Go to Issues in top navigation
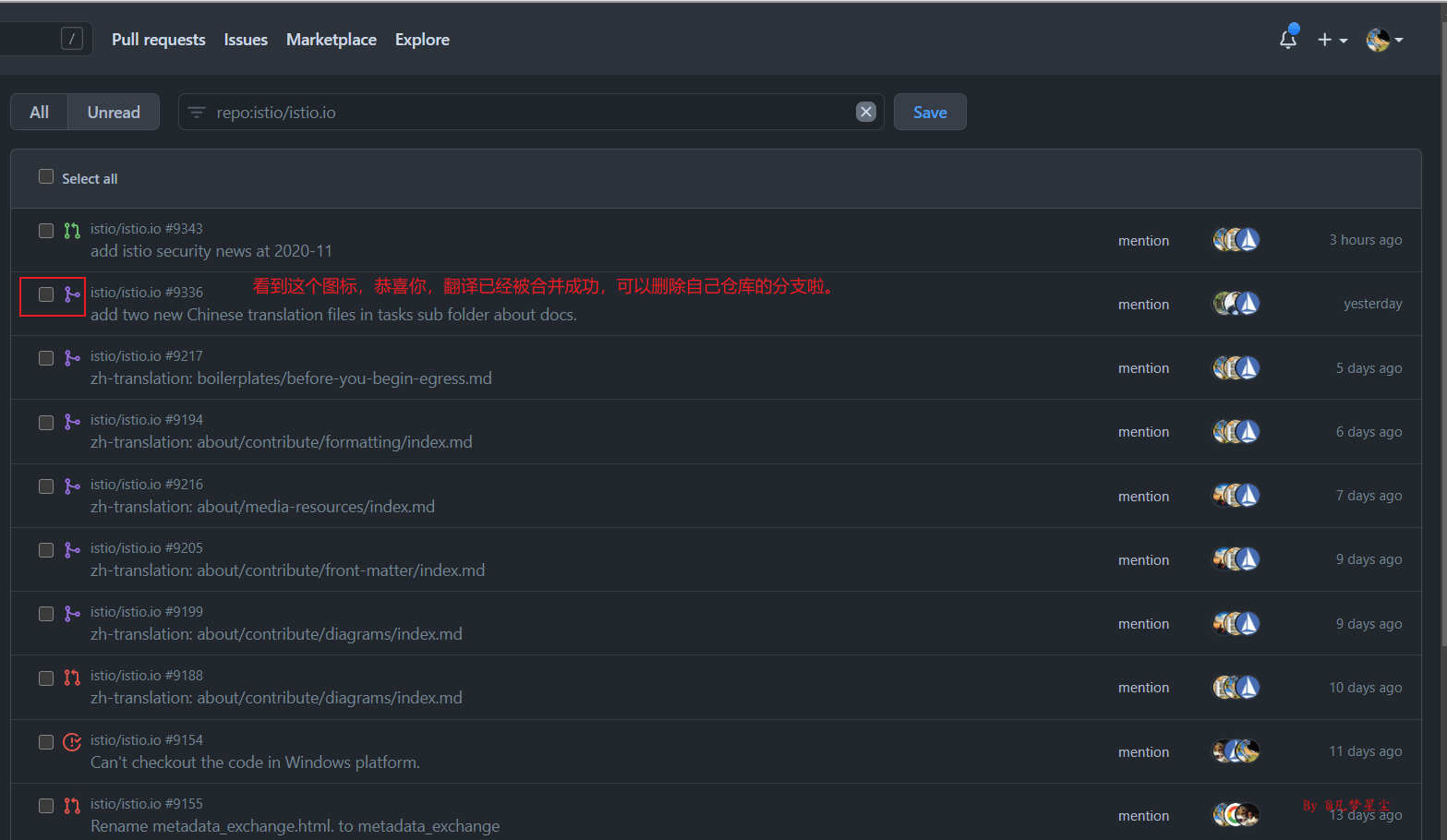This screenshot has width=1447, height=840. pyautogui.click(x=246, y=40)
